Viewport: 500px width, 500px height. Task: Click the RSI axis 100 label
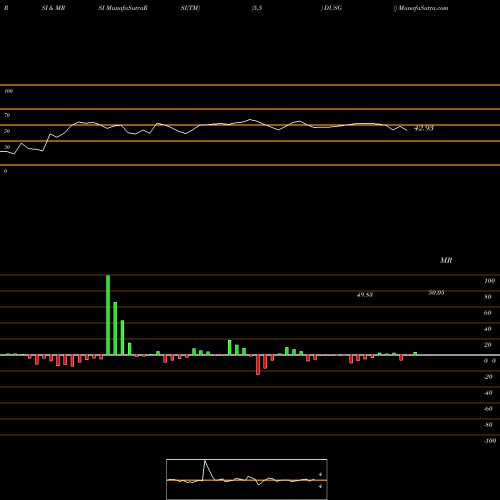point(8,91)
